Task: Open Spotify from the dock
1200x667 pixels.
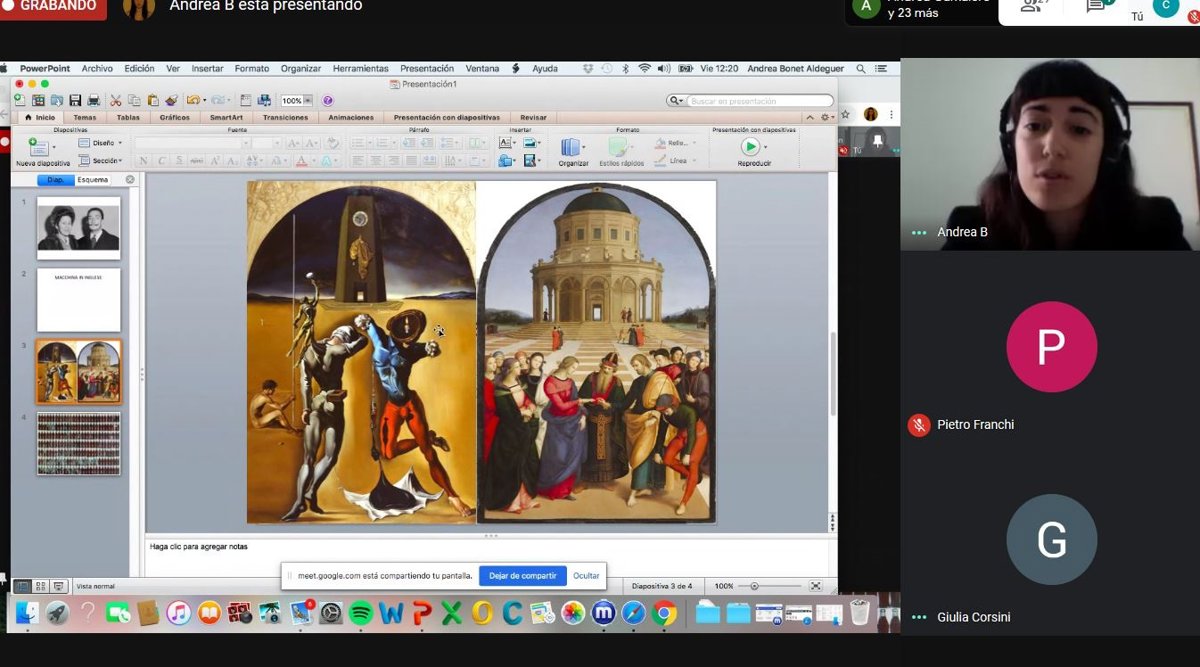Action: click(x=361, y=613)
